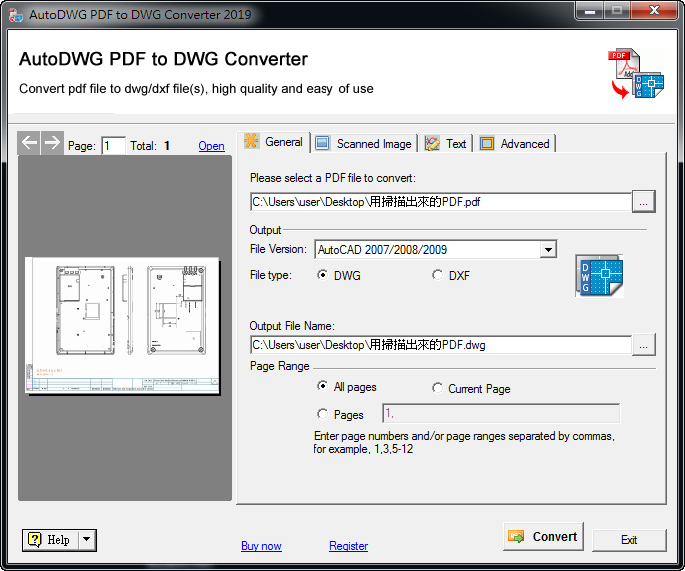
Task: Click the Convert button arrow icon
Action: 516,536
